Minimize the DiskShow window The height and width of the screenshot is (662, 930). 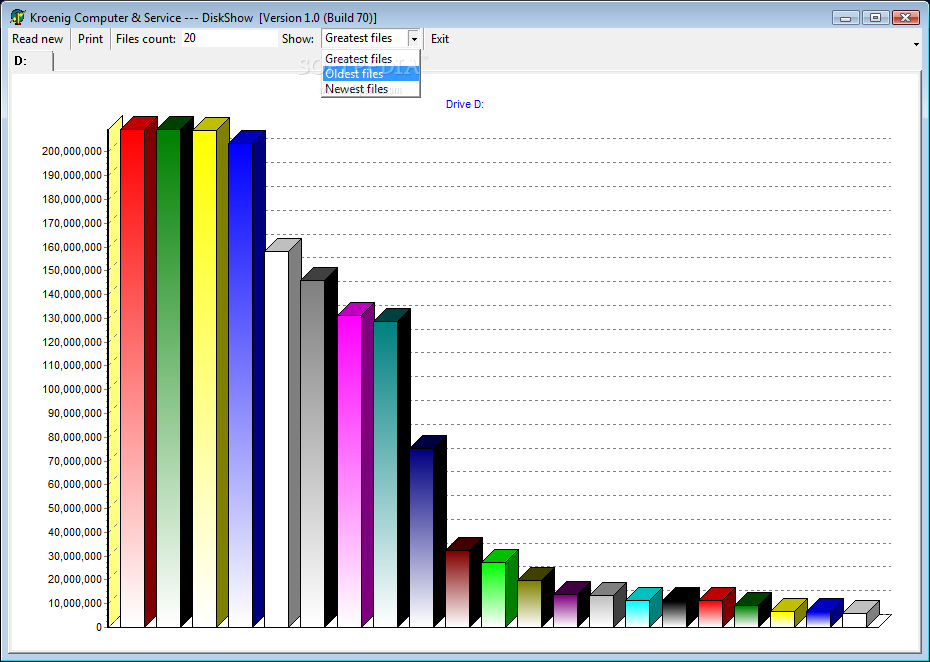click(x=845, y=18)
